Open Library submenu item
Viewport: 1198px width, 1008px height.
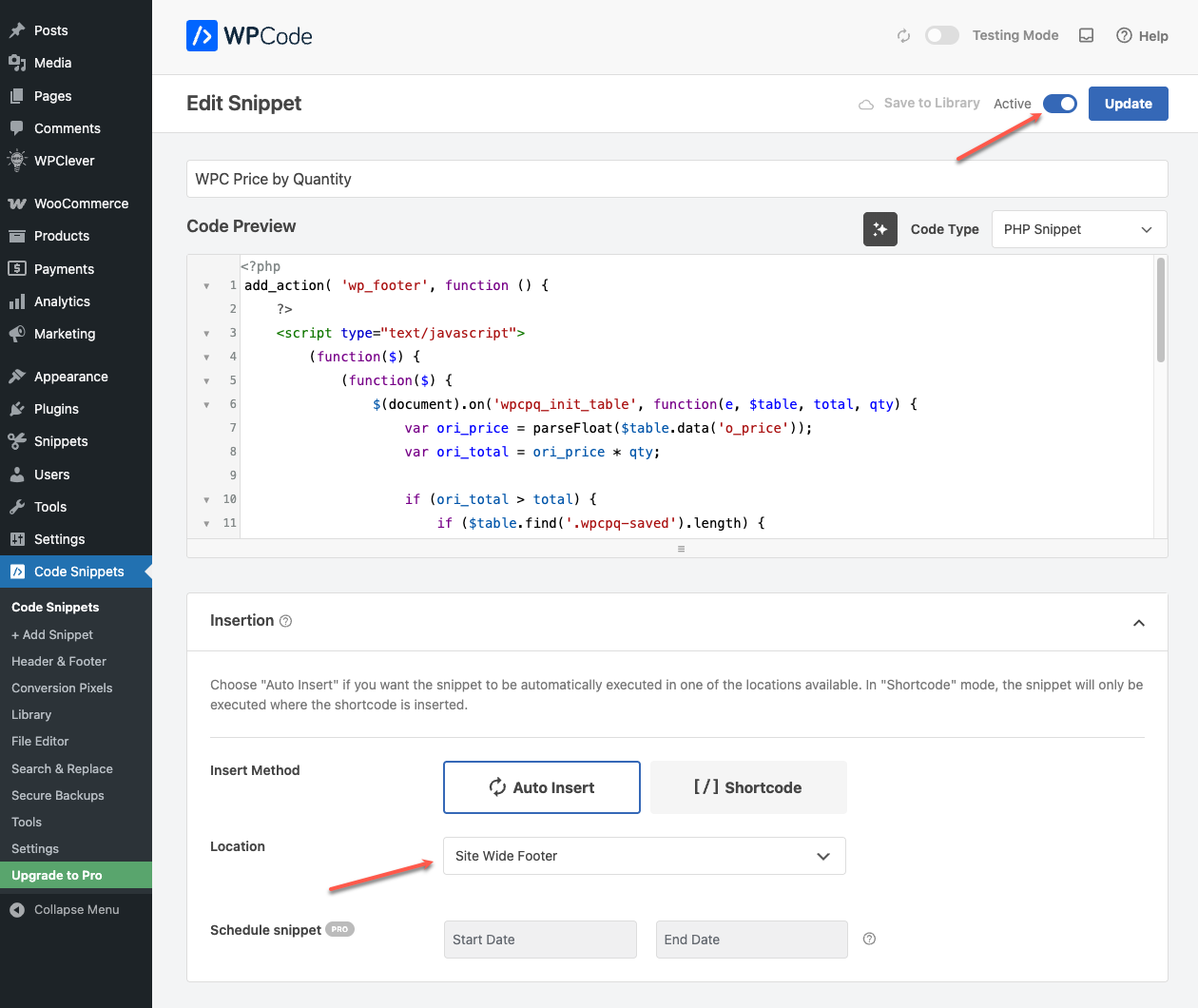click(31, 714)
